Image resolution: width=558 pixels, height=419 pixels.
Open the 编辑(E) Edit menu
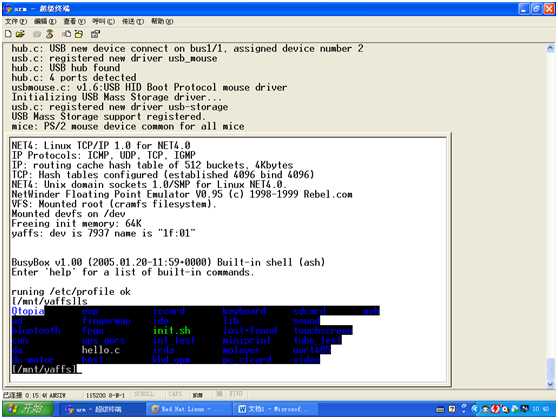[x=45, y=21]
